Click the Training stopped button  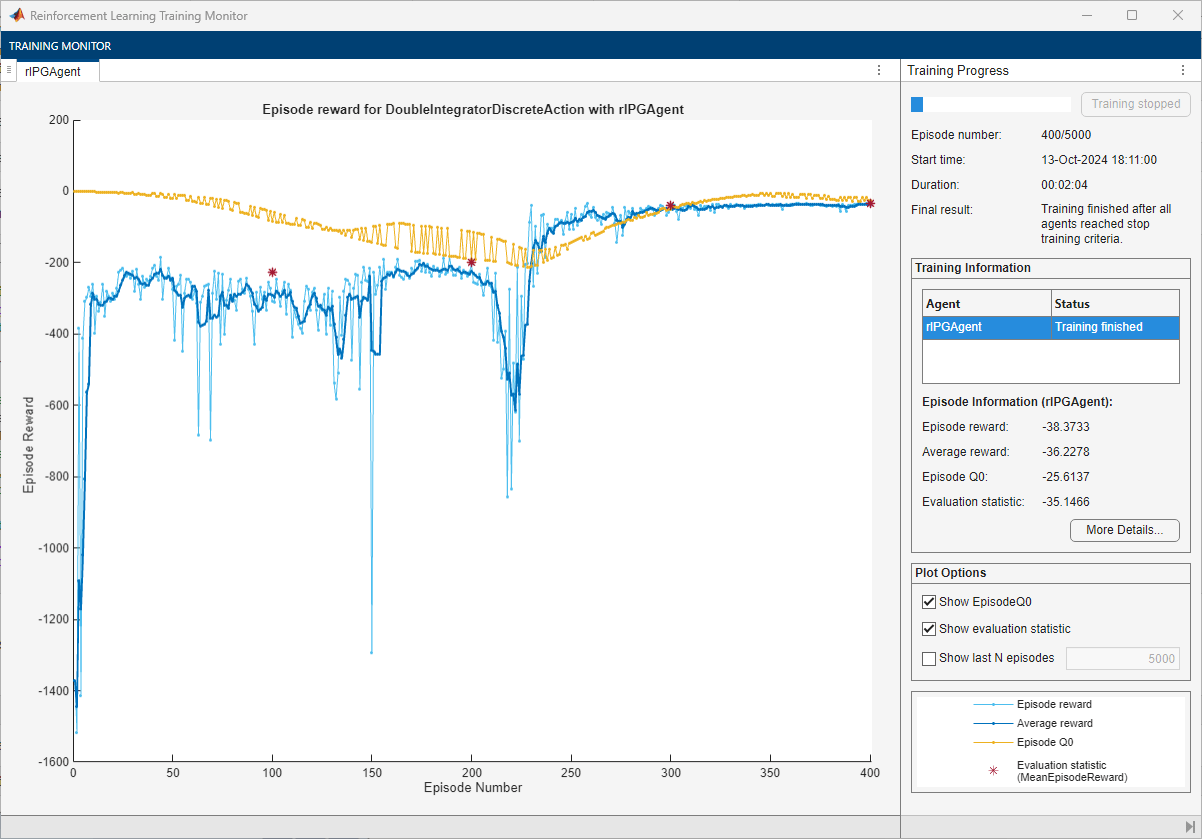click(1135, 104)
